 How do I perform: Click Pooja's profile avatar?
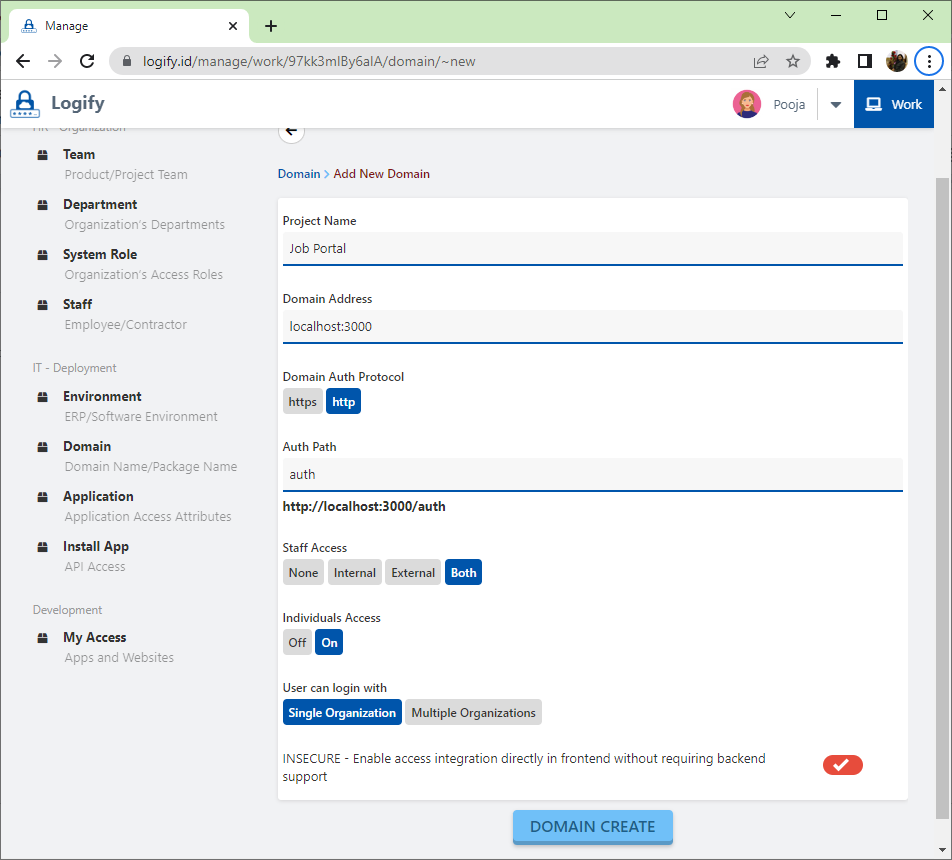[x=746, y=104]
